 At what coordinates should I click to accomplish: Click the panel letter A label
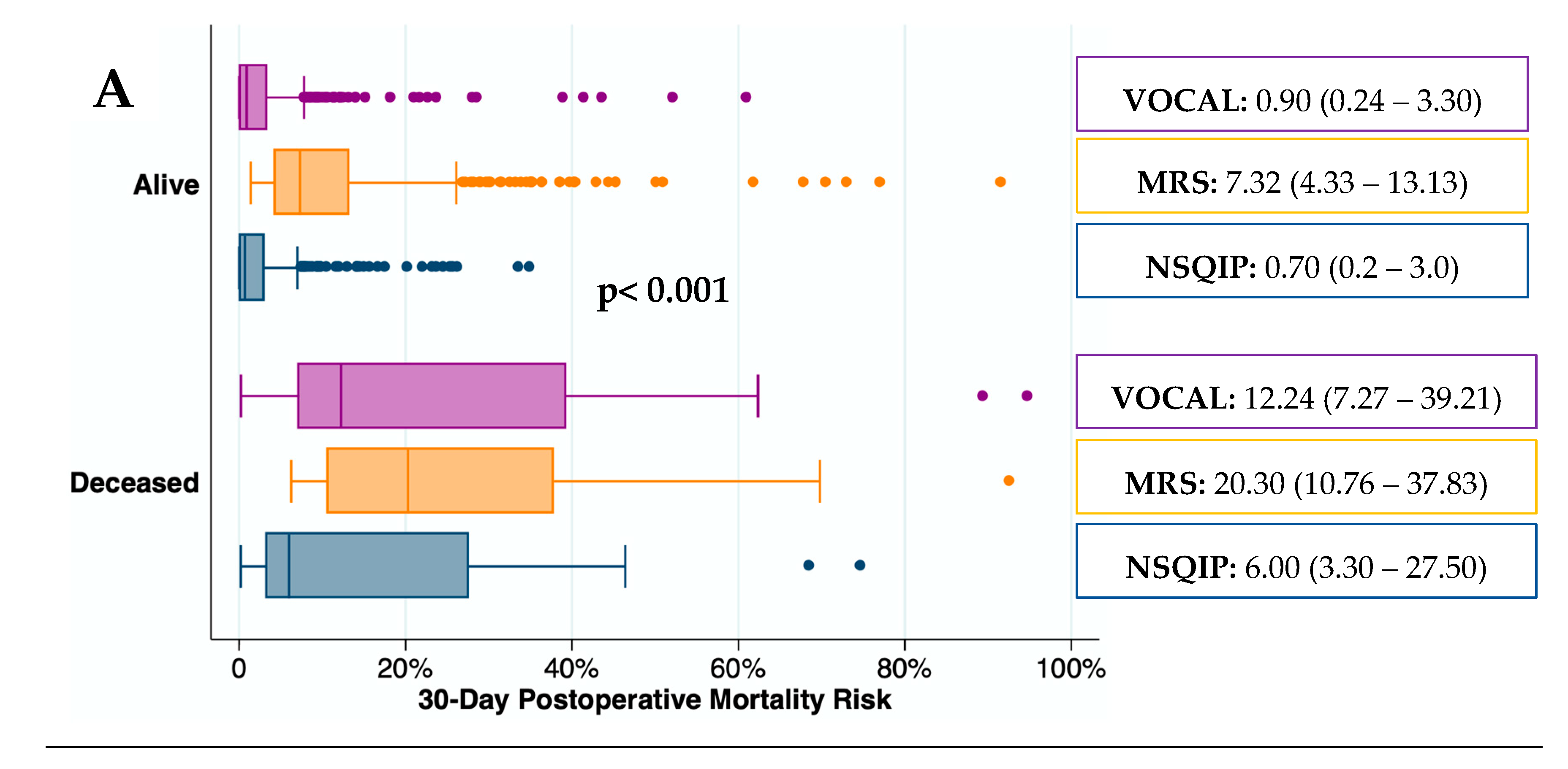point(113,90)
